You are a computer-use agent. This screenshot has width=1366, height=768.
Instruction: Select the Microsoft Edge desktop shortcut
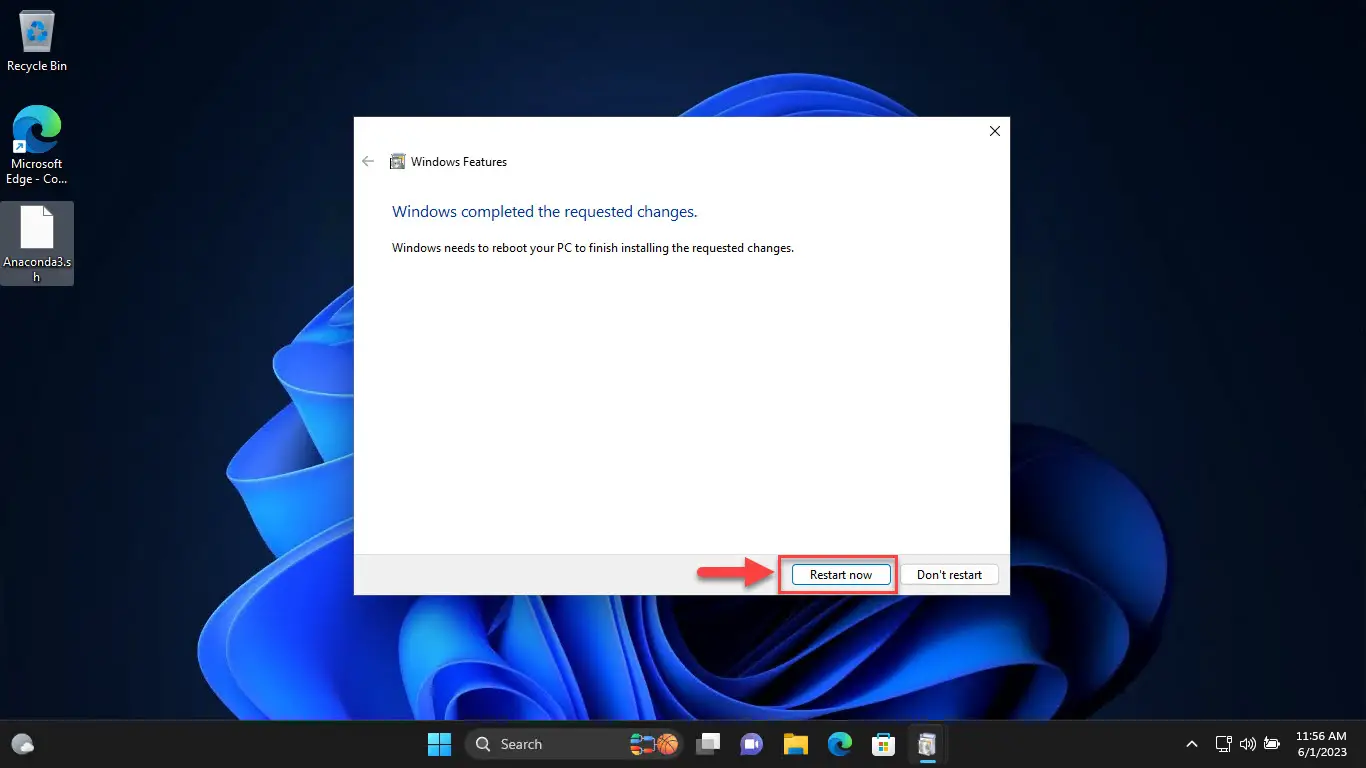point(37,146)
